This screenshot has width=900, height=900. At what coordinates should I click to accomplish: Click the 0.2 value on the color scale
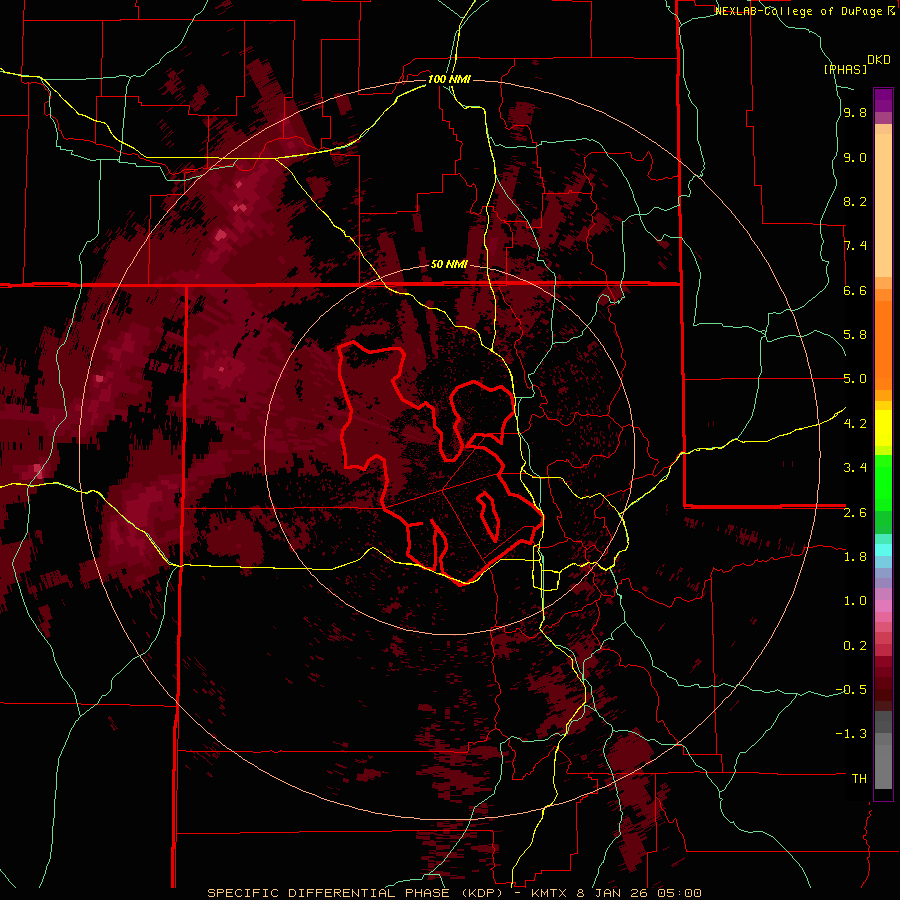tap(855, 646)
